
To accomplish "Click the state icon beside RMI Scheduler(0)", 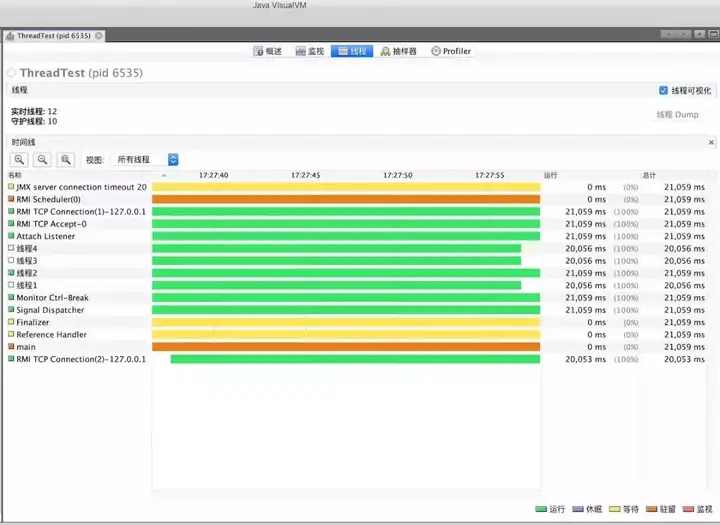I will pos(11,199).
